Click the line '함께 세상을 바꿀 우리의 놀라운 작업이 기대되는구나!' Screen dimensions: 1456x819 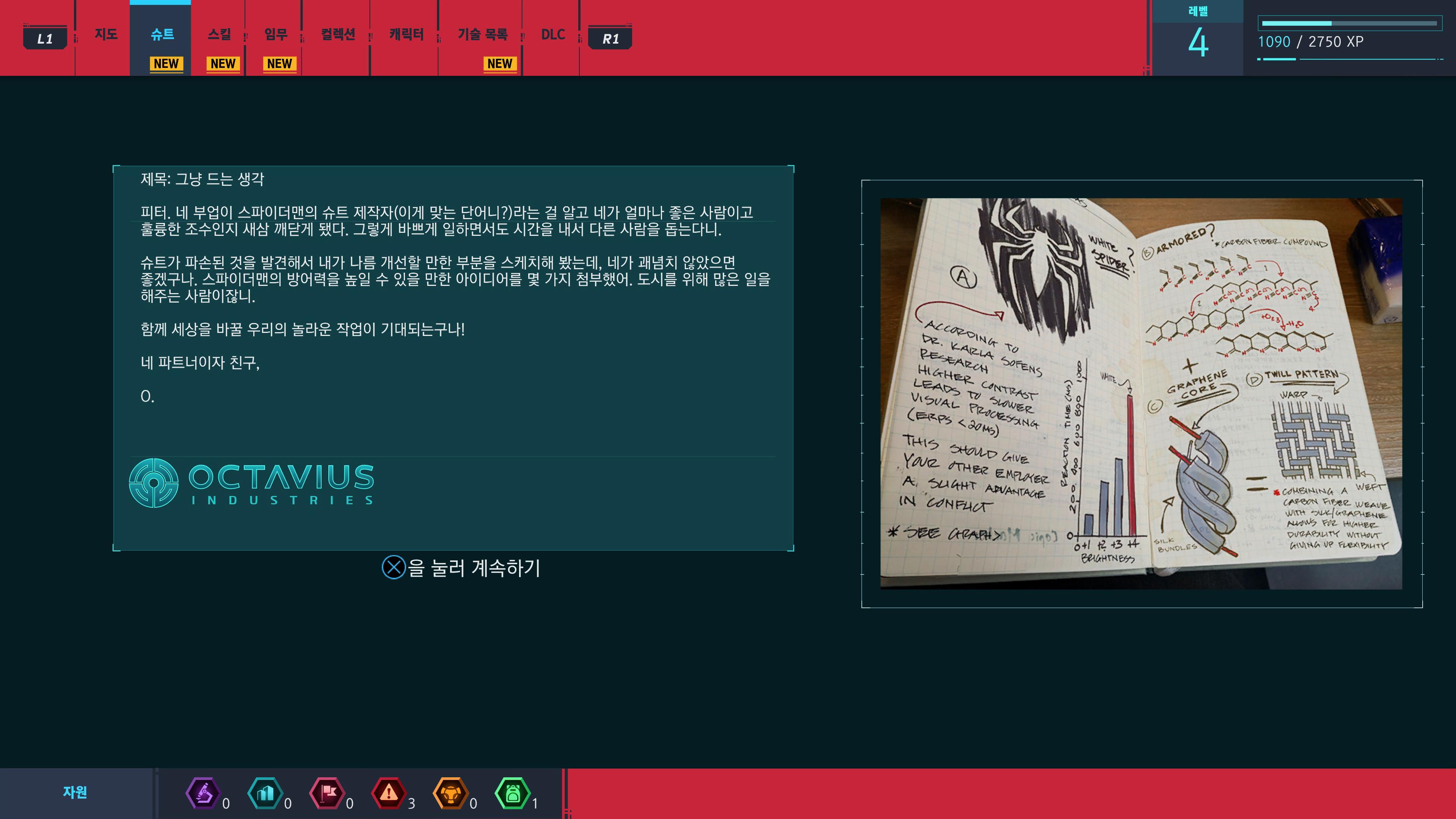pyautogui.click(x=303, y=329)
